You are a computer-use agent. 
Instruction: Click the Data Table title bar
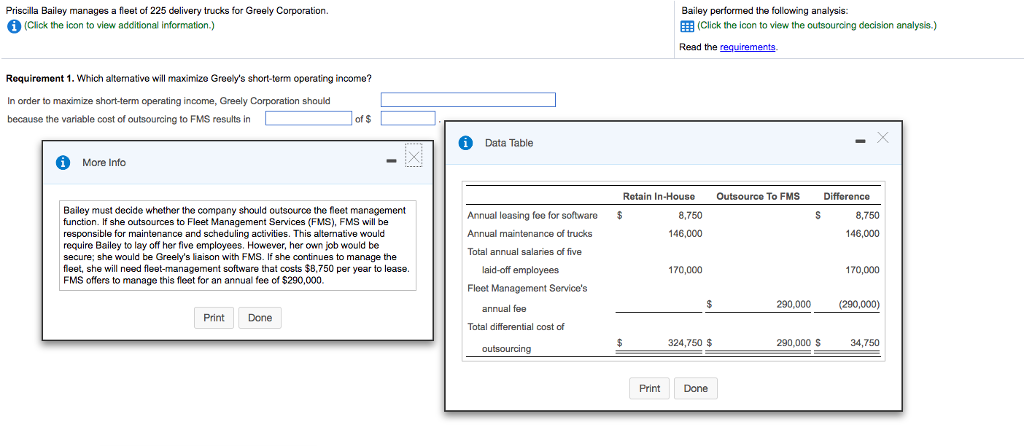pyautogui.click(x=673, y=143)
